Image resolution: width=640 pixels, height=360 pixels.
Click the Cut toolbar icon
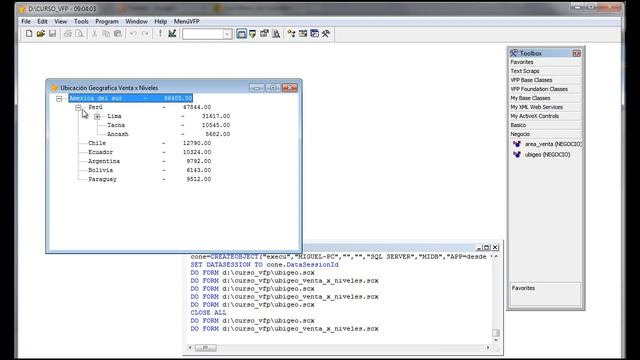point(94,33)
